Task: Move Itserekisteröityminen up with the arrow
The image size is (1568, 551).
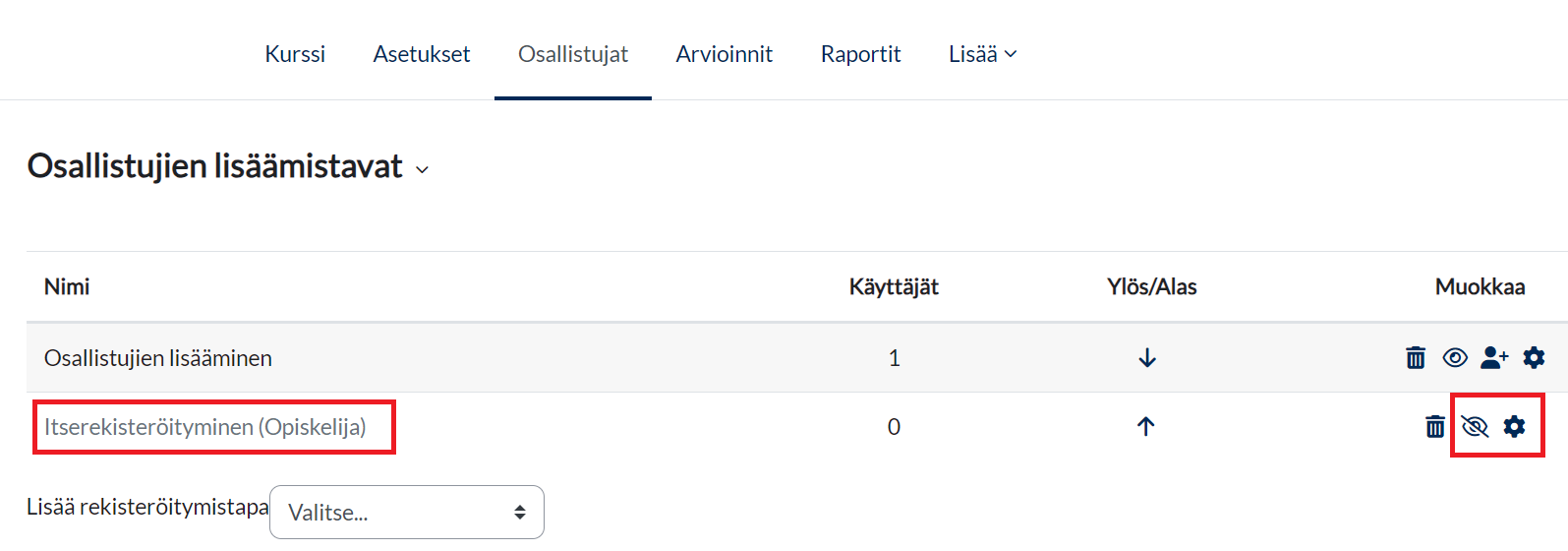Action: point(1145,427)
